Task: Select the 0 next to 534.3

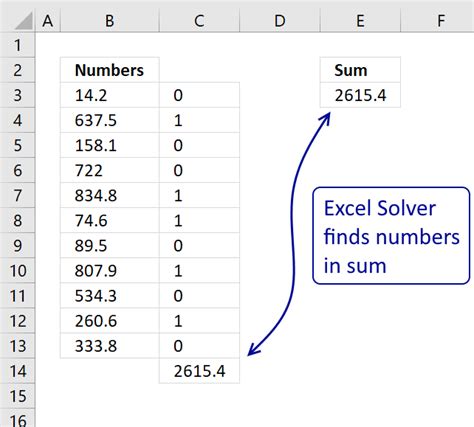Action: (199, 296)
